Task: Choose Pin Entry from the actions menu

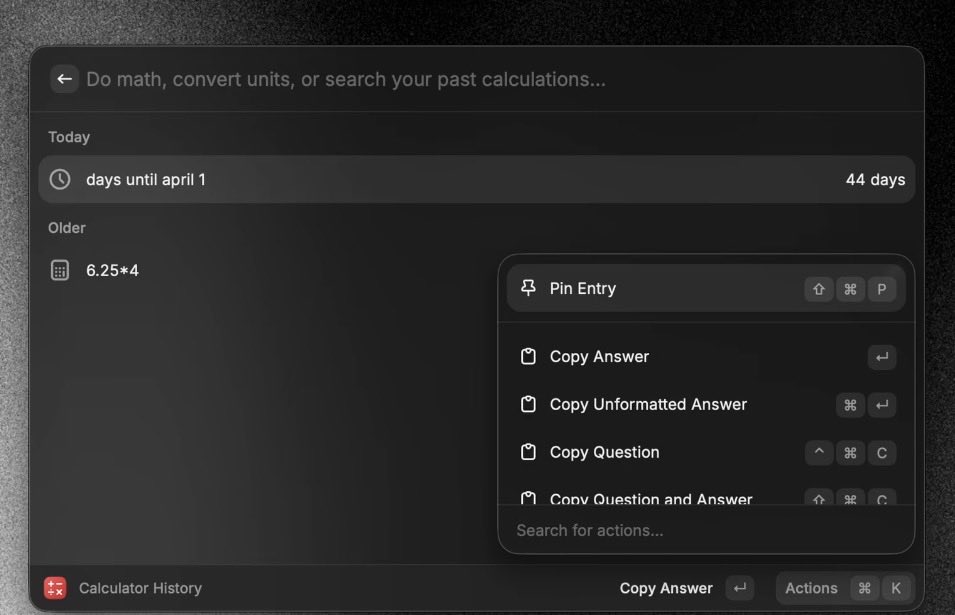Action: [706, 289]
